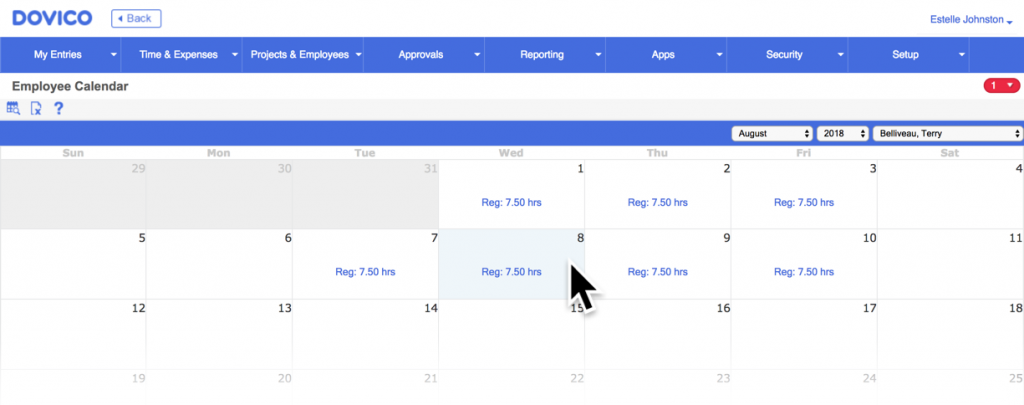Click the Sat column header

950,153
